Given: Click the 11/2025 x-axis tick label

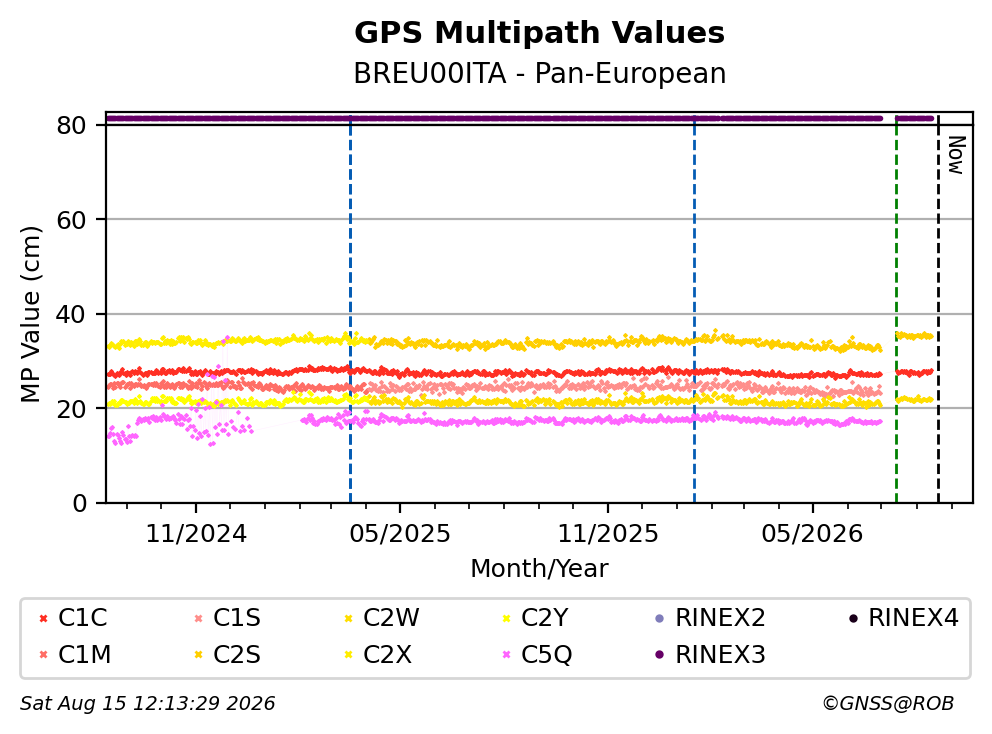Looking at the screenshot, I should tap(607, 534).
